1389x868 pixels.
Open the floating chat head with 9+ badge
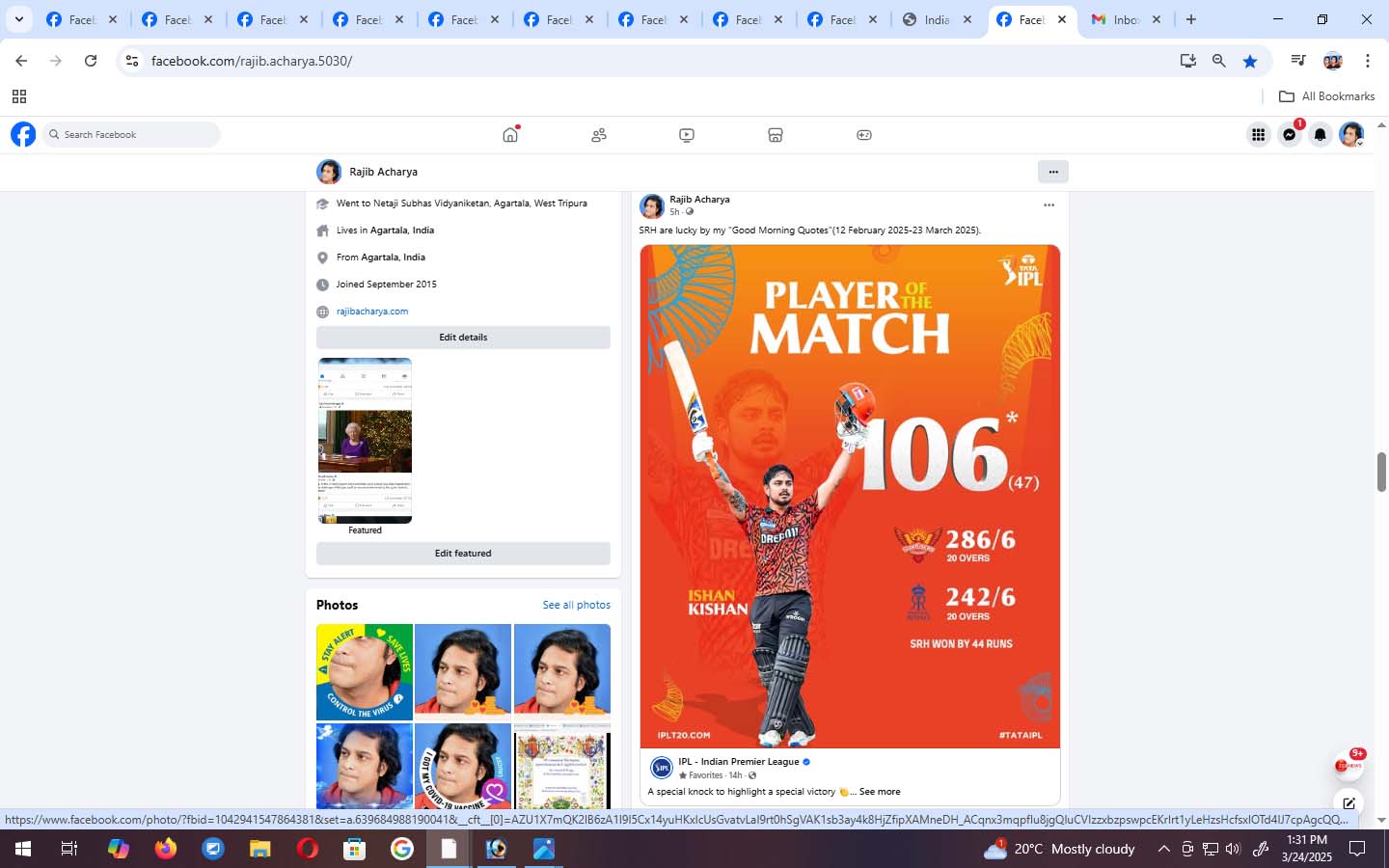[x=1348, y=765]
